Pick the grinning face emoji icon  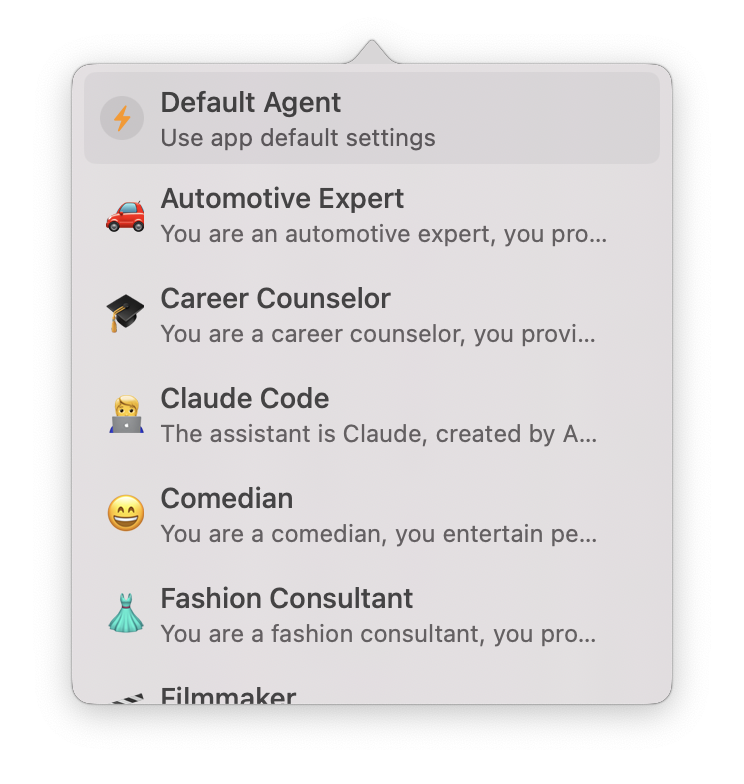click(125, 515)
